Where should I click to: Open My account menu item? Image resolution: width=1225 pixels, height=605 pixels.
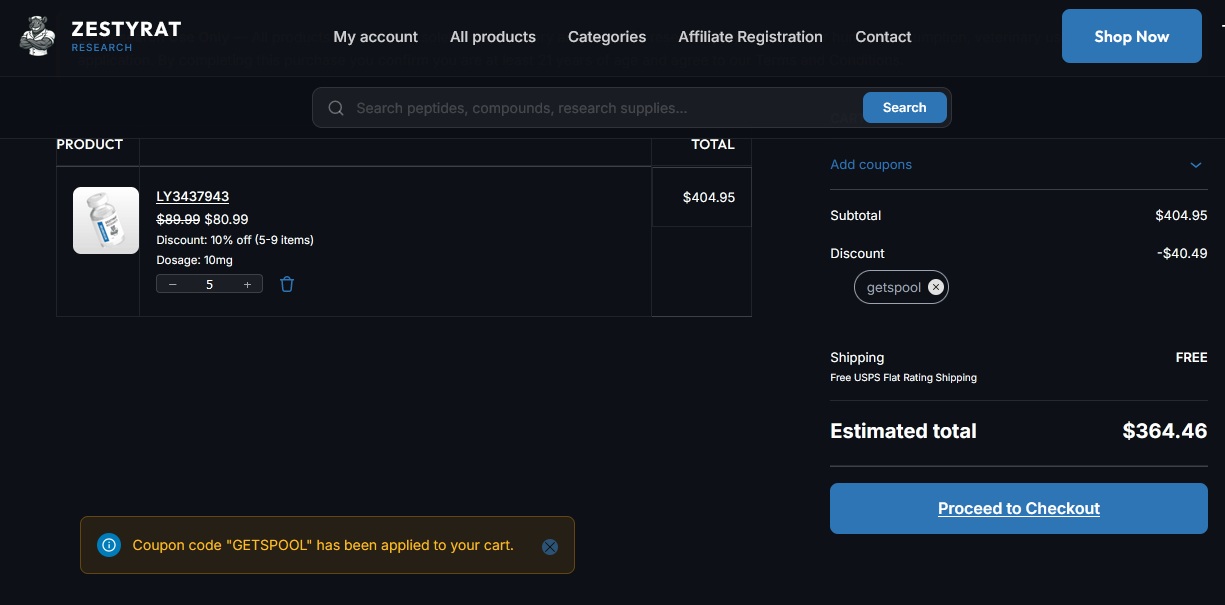pyautogui.click(x=376, y=37)
